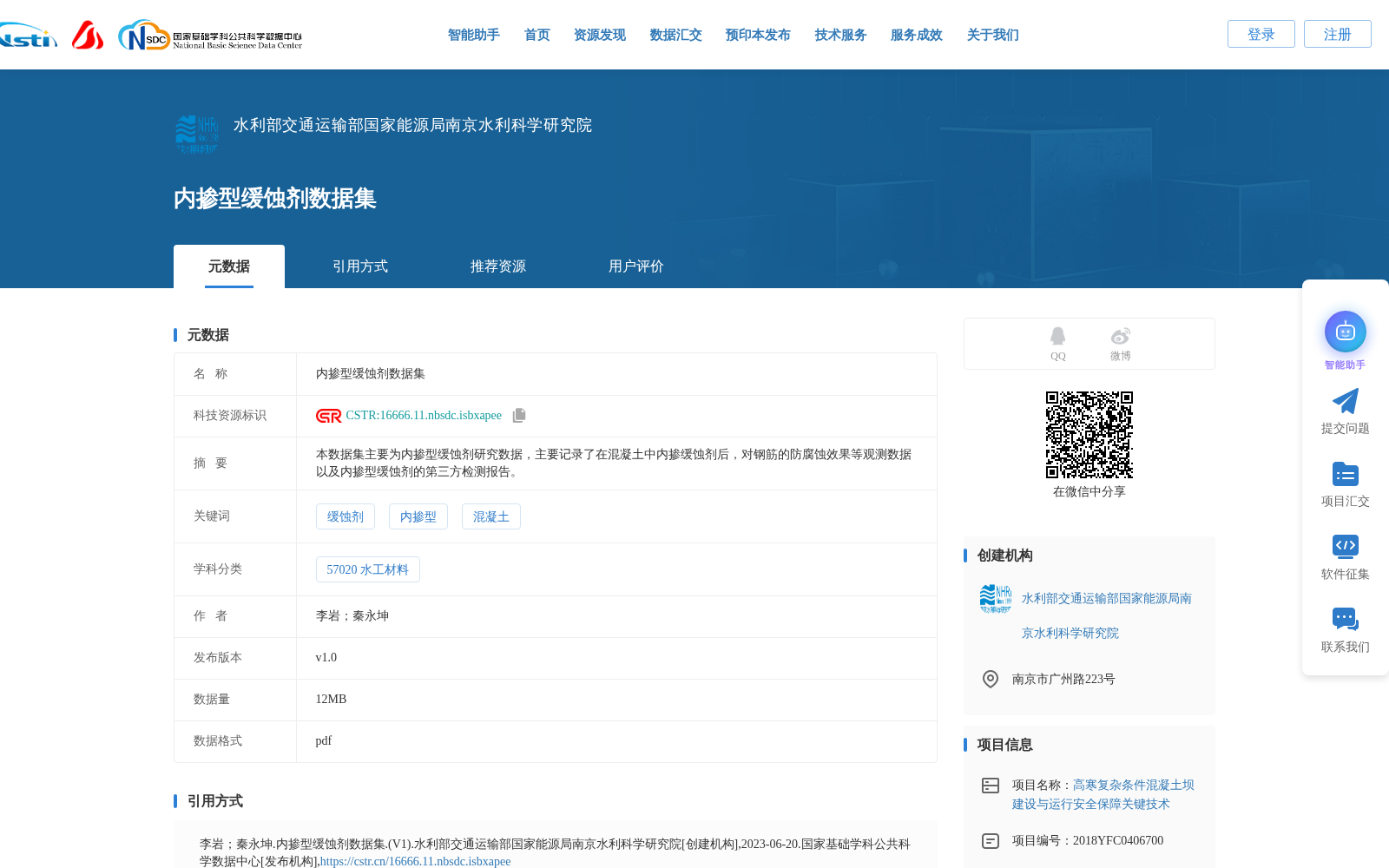
Task: Open 数据汇交 menu
Action: [676, 35]
